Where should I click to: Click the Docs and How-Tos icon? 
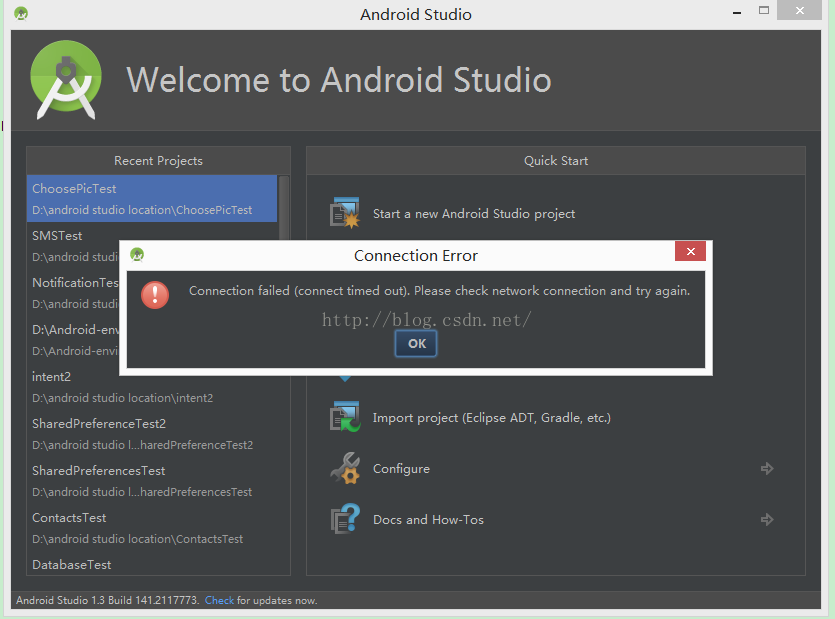345,519
